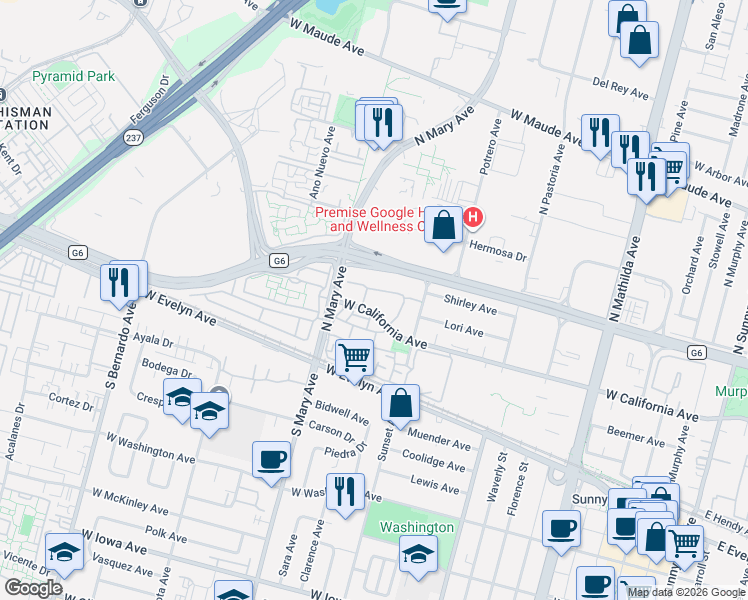
Task: Click the restaurant marker on W Washington Ave
Action: [345, 493]
